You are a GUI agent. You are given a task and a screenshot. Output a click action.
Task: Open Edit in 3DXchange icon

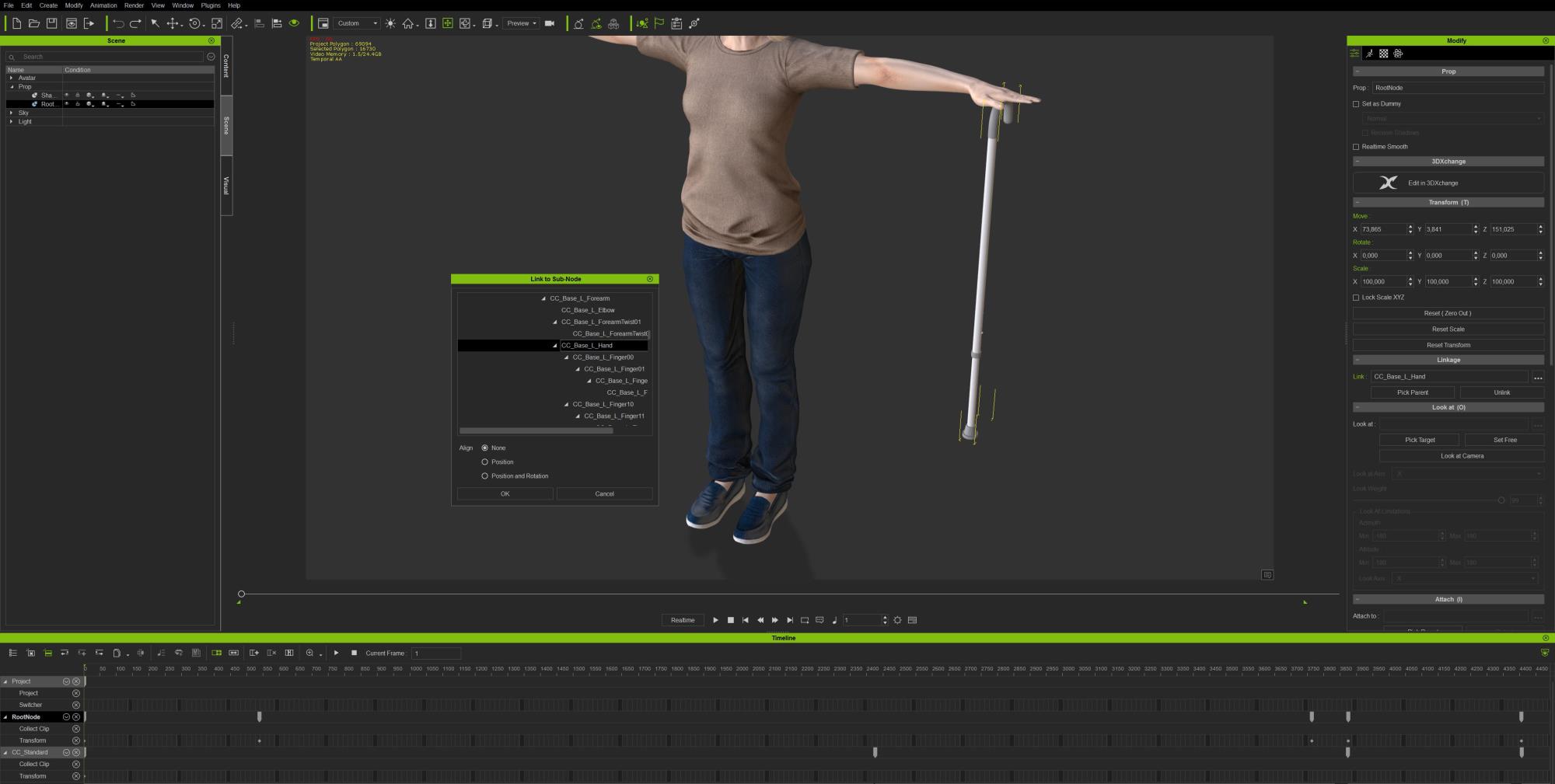click(x=1389, y=183)
